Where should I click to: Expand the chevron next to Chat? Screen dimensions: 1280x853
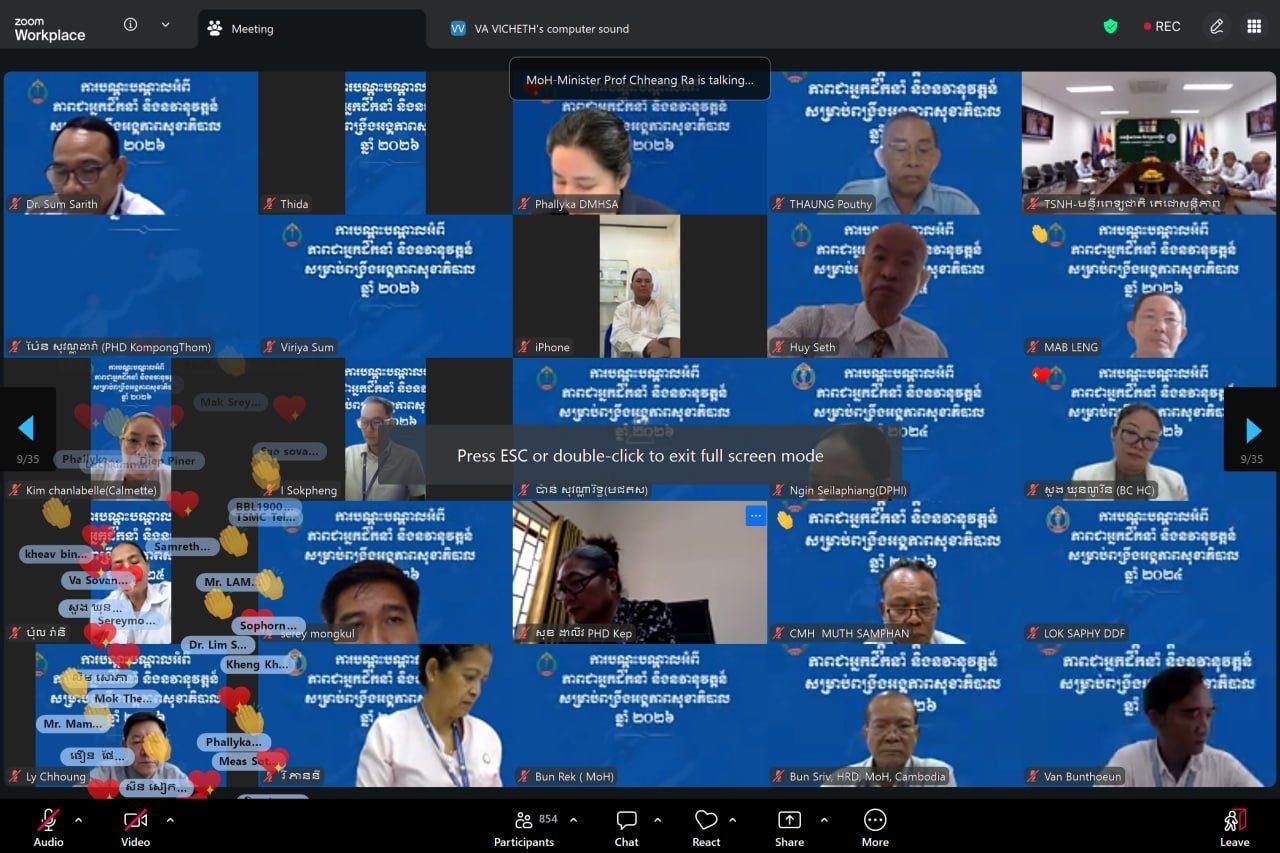(658, 820)
